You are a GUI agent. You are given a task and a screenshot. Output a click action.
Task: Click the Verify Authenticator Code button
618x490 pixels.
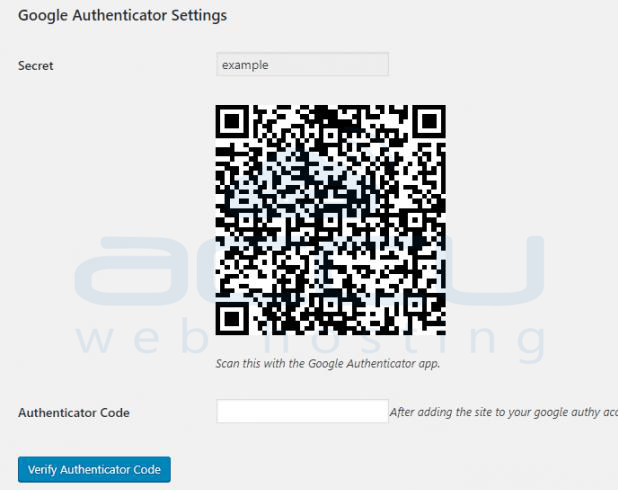(x=94, y=469)
